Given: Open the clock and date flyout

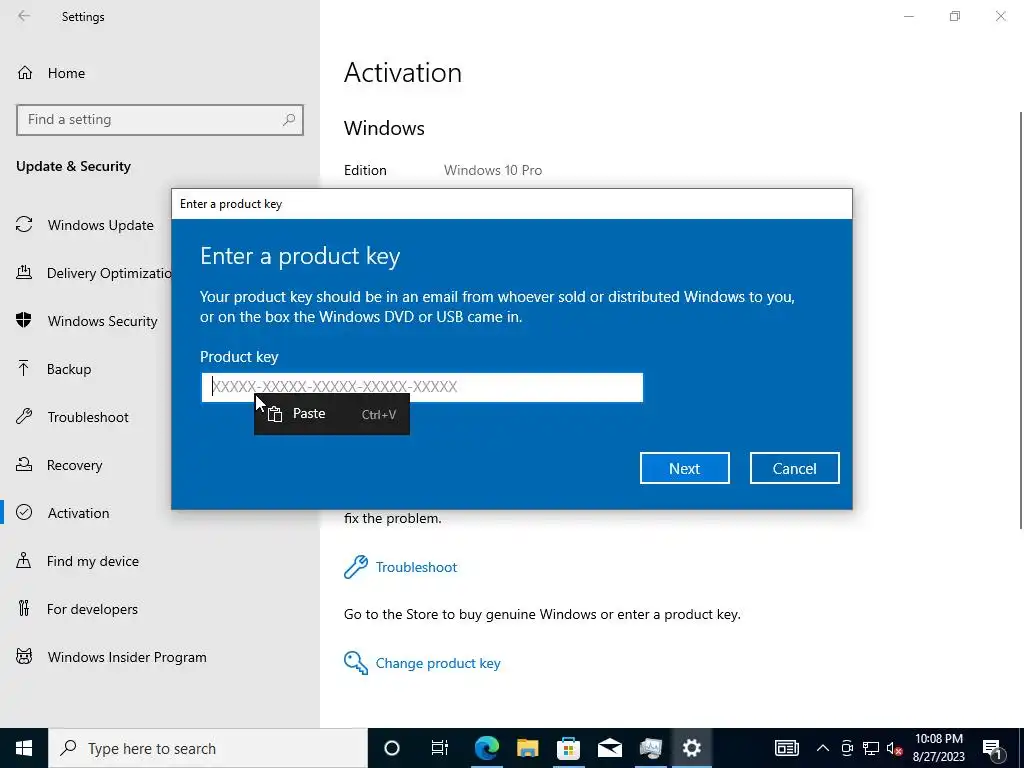Looking at the screenshot, I should tap(938, 748).
